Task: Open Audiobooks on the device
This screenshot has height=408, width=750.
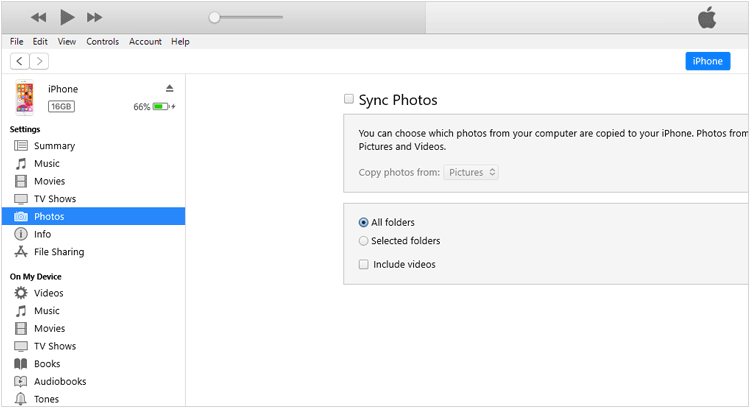Action: pos(60,382)
